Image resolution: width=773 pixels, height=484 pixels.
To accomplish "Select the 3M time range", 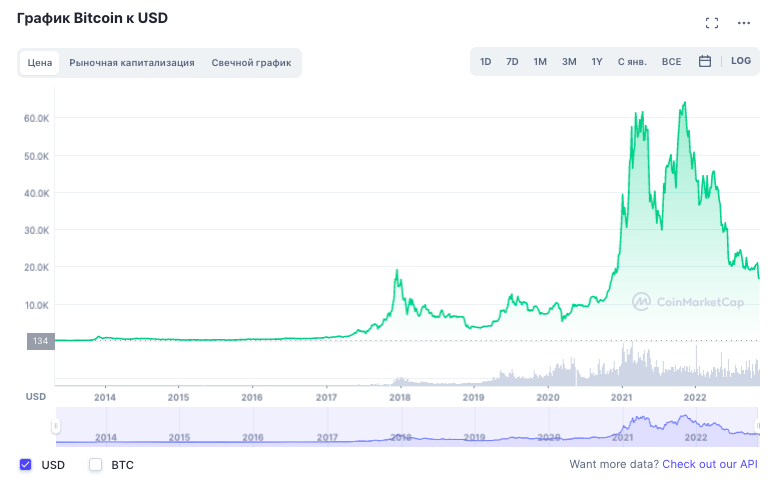I will (569, 62).
